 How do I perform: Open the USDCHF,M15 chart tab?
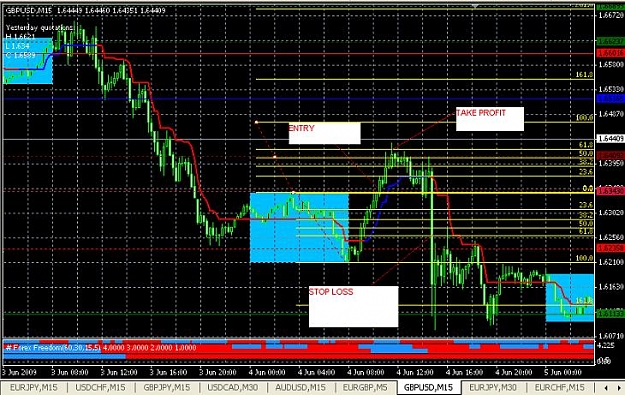click(100, 387)
